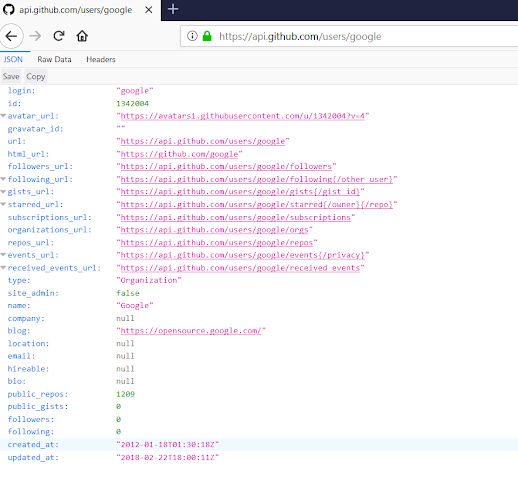Reload the page with the refresh icon
This screenshot has width=518, height=483.
click(59, 36)
